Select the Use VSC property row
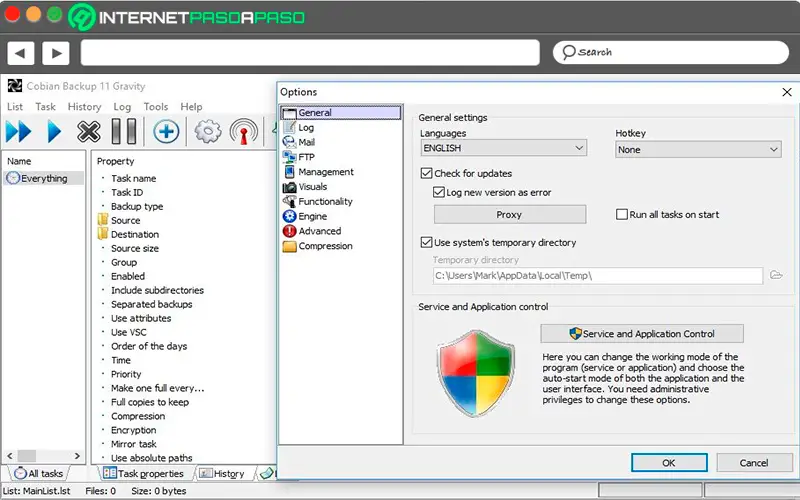 click(129, 332)
